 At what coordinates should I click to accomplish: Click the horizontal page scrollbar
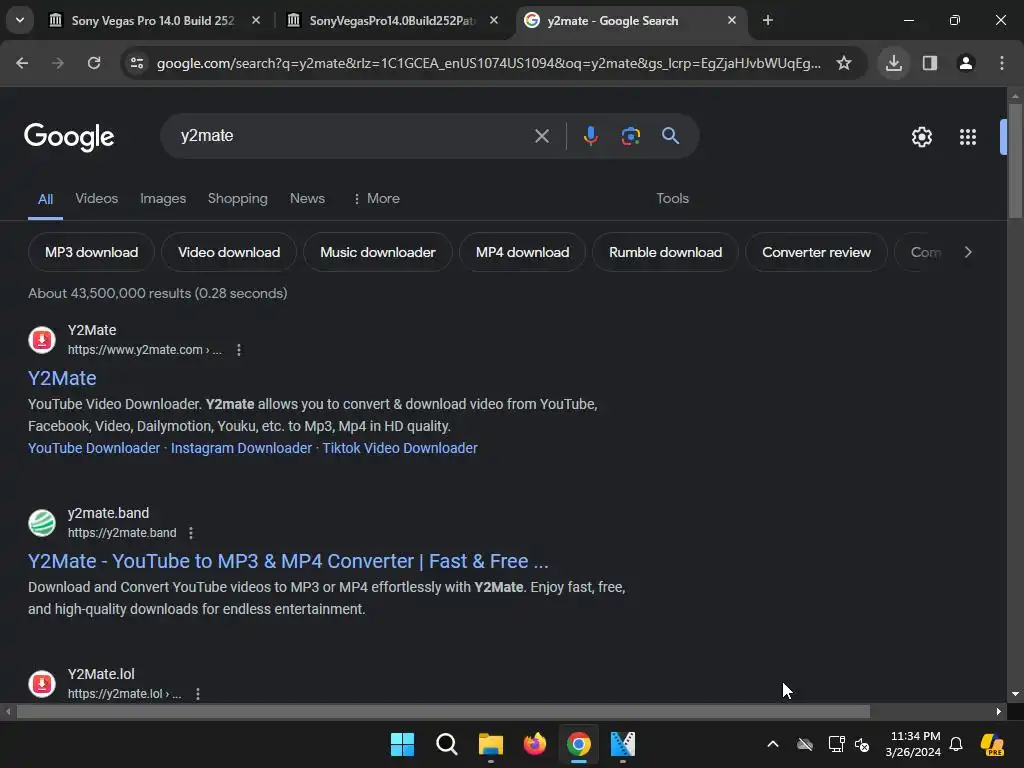click(x=443, y=711)
